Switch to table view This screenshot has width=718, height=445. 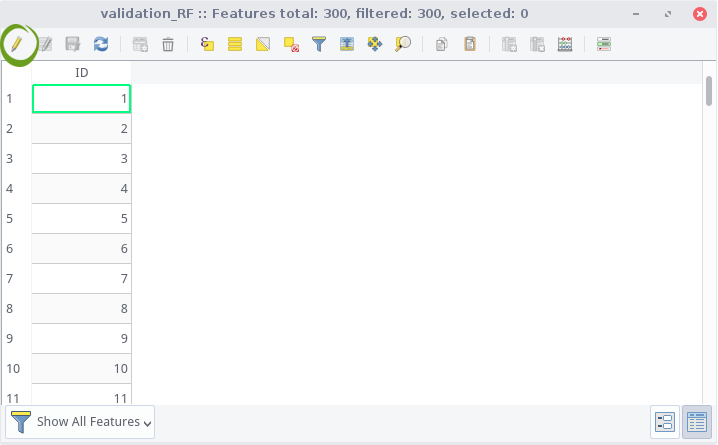pos(697,422)
